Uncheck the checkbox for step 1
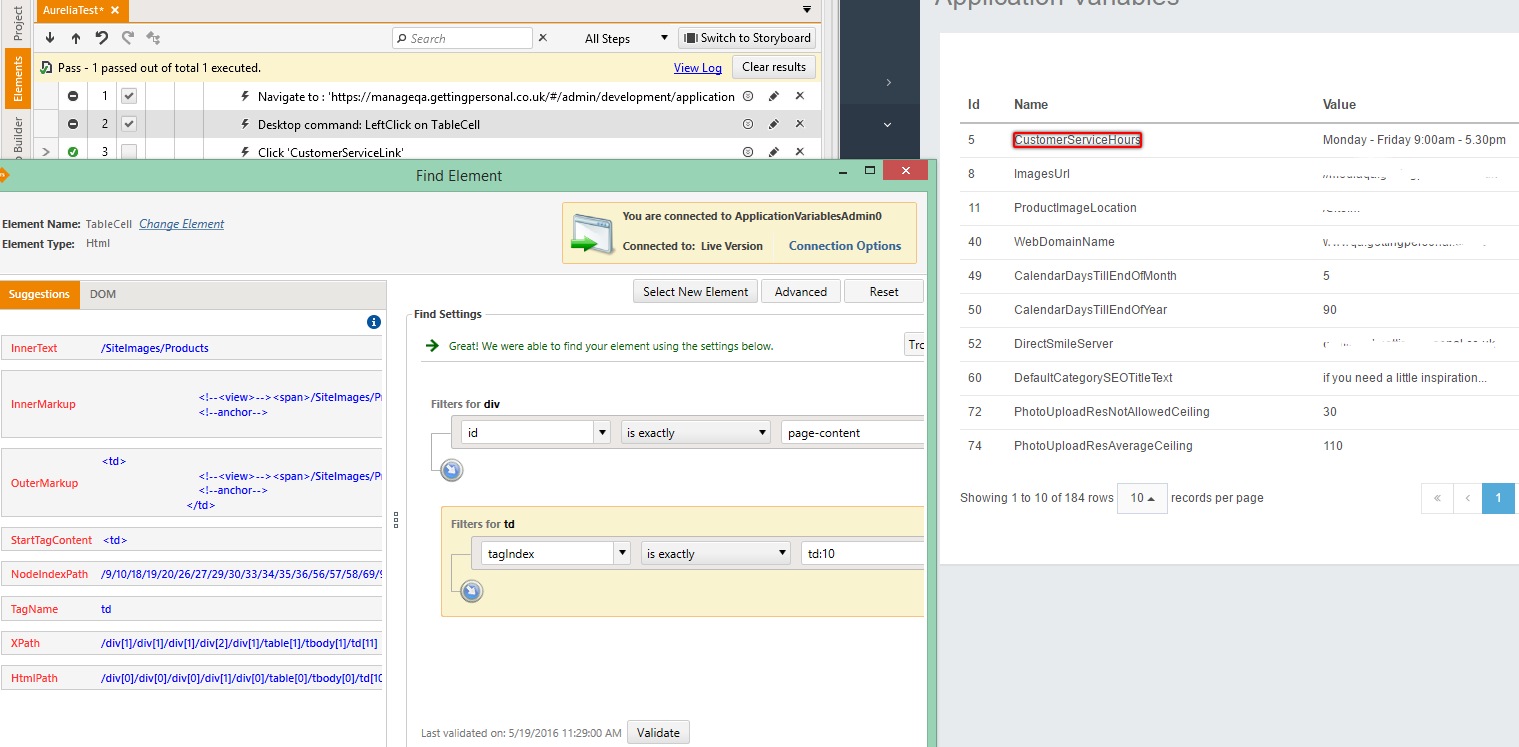This screenshot has width=1519, height=747. 129,96
